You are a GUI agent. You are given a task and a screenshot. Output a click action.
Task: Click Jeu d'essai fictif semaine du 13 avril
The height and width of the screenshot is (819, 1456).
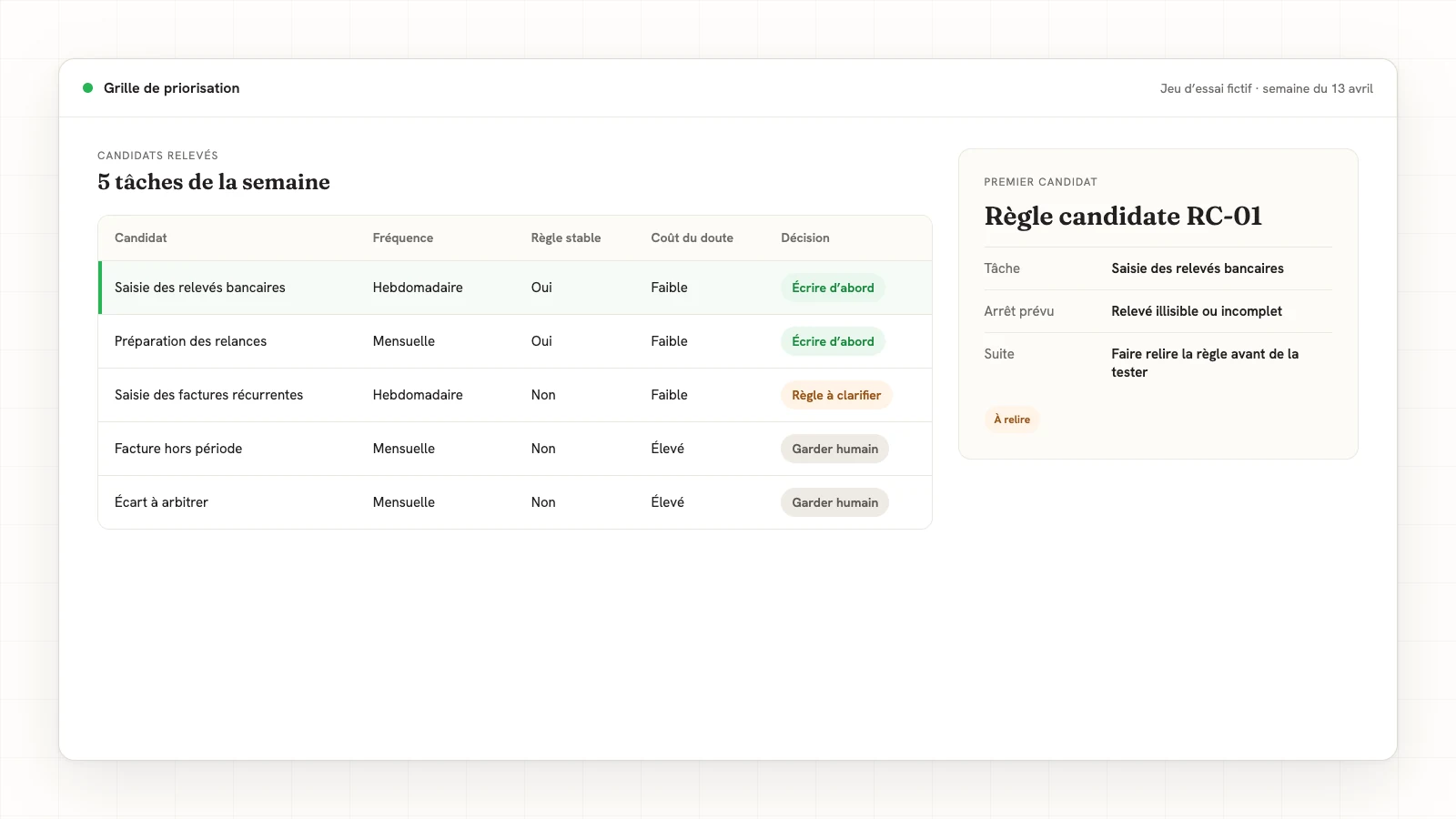1267,88
